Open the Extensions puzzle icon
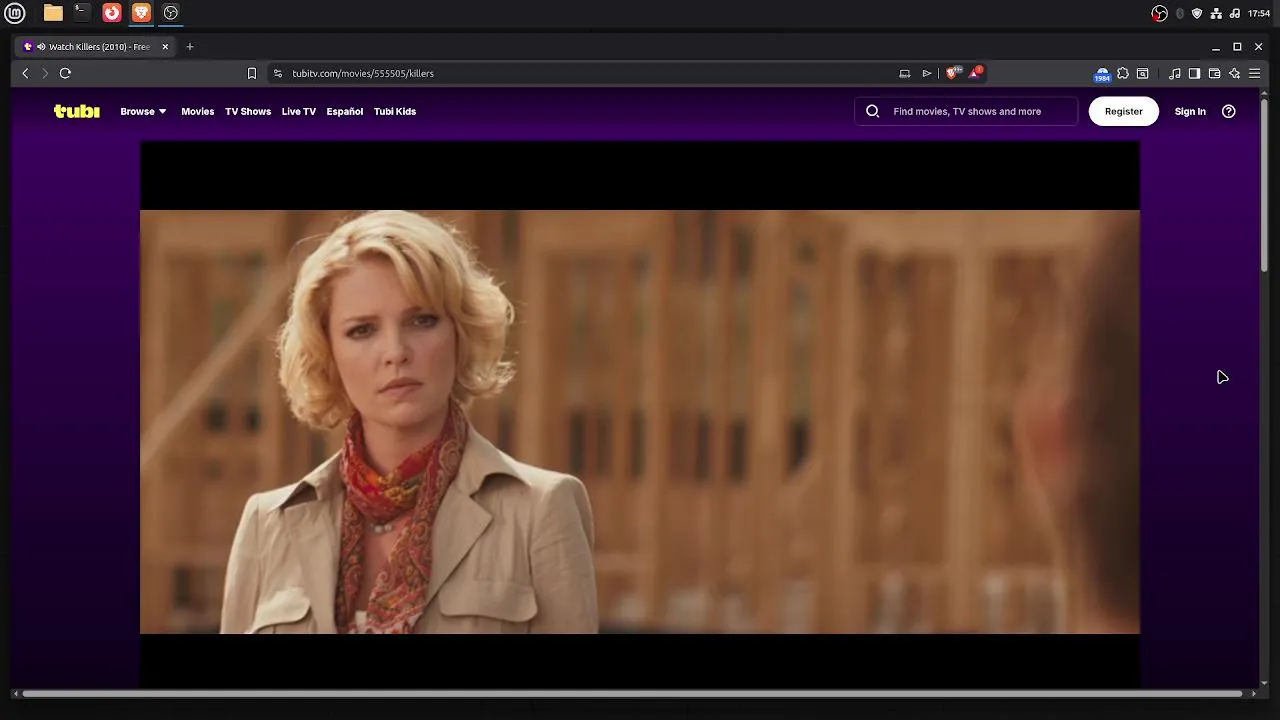 click(1123, 73)
